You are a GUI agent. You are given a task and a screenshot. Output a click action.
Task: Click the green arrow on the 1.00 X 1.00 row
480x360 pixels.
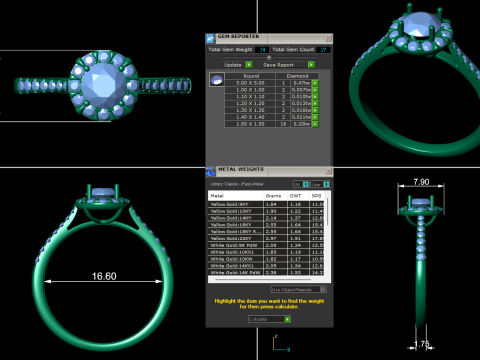coord(315,90)
